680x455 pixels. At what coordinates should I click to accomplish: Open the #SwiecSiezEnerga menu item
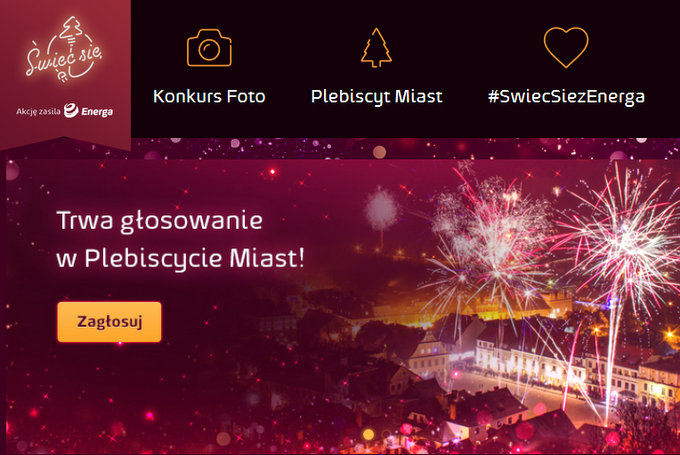(566, 96)
